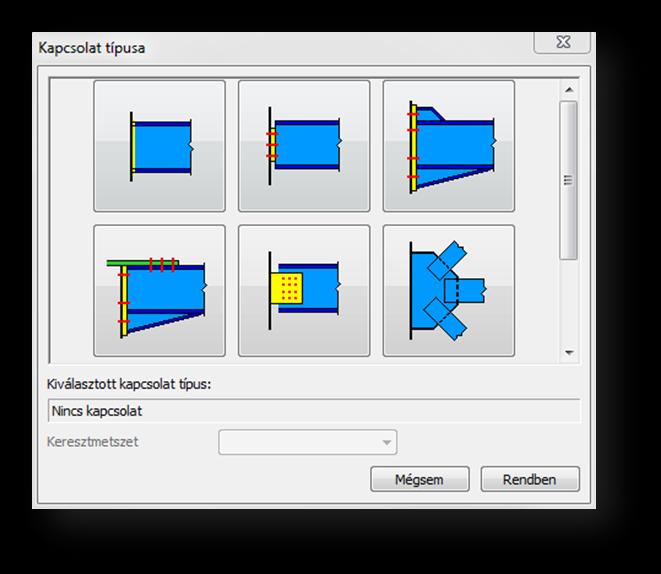Select the gusset plate bracing connection icon
Viewport: 661px width, 574px height.
coord(449,290)
